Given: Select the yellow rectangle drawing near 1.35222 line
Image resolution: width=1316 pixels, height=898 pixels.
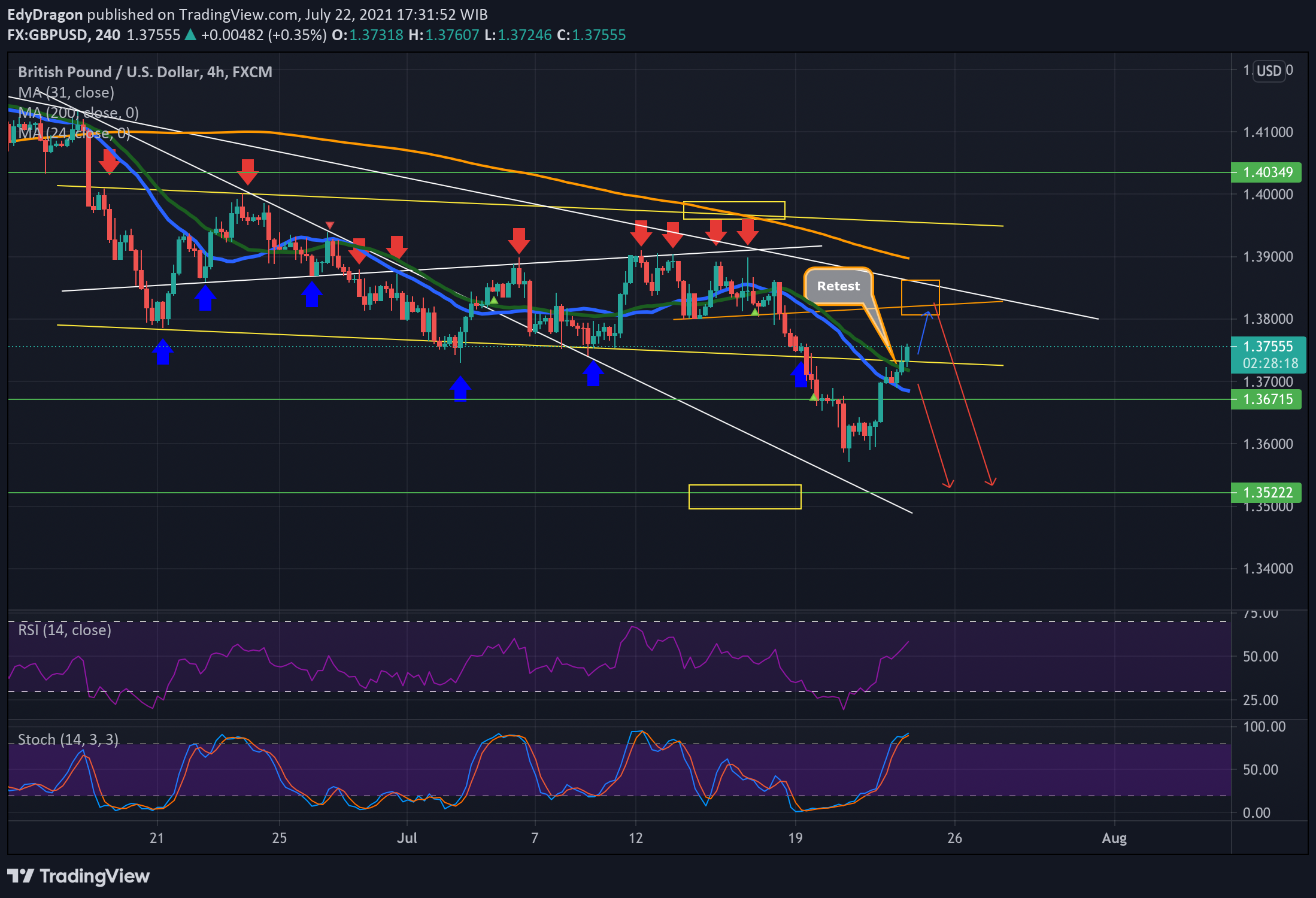Looking at the screenshot, I should tap(745, 497).
